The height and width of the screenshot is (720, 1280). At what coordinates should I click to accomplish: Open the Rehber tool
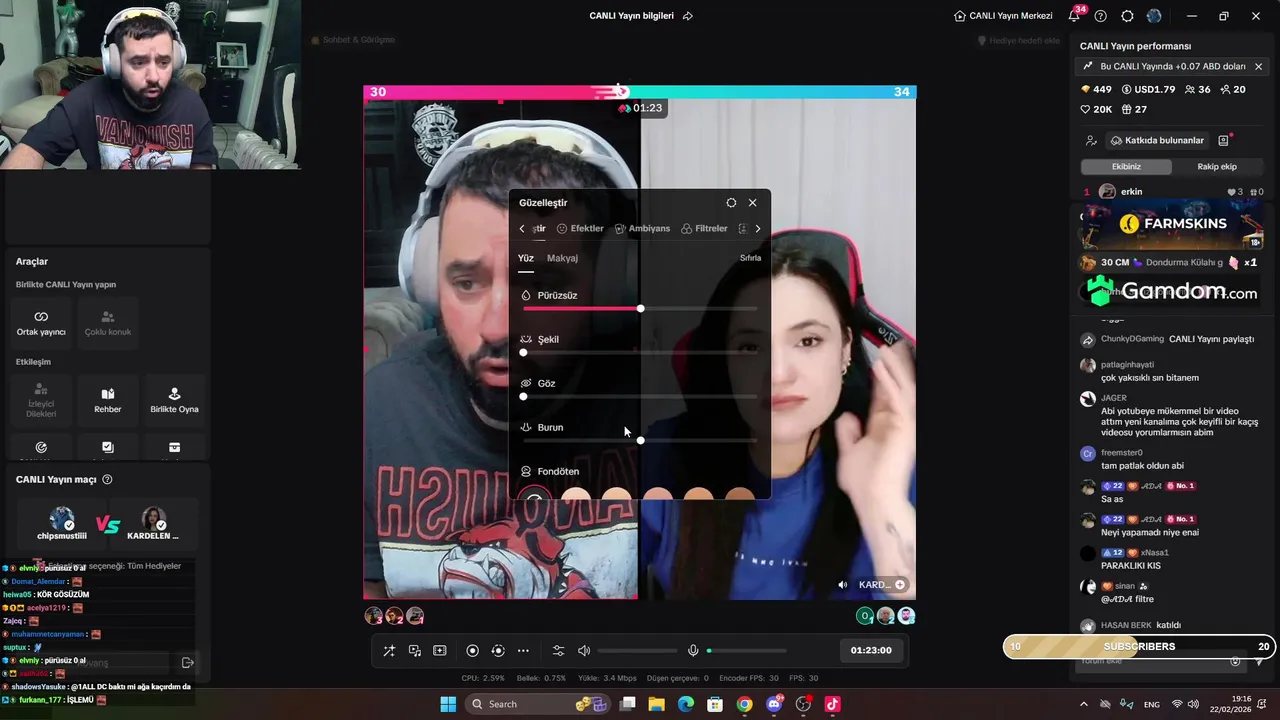click(x=107, y=400)
